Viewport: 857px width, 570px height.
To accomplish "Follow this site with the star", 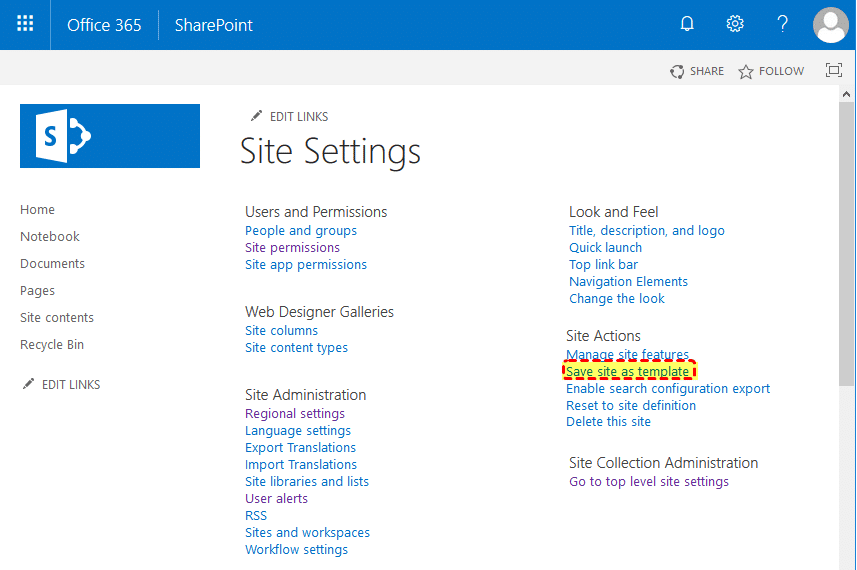I will coord(771,71).
